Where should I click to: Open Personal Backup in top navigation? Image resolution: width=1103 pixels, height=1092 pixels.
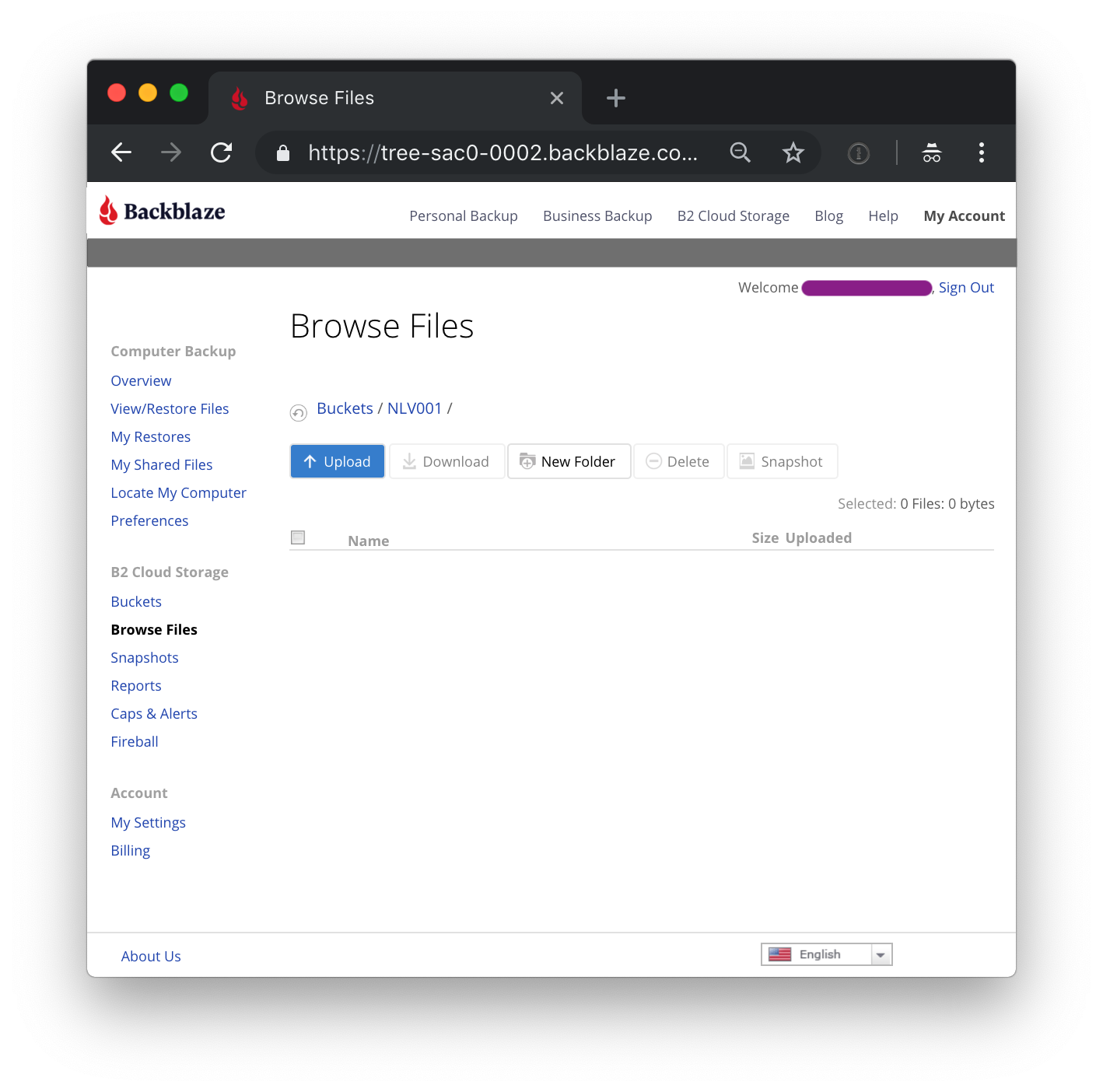(464, 216)
